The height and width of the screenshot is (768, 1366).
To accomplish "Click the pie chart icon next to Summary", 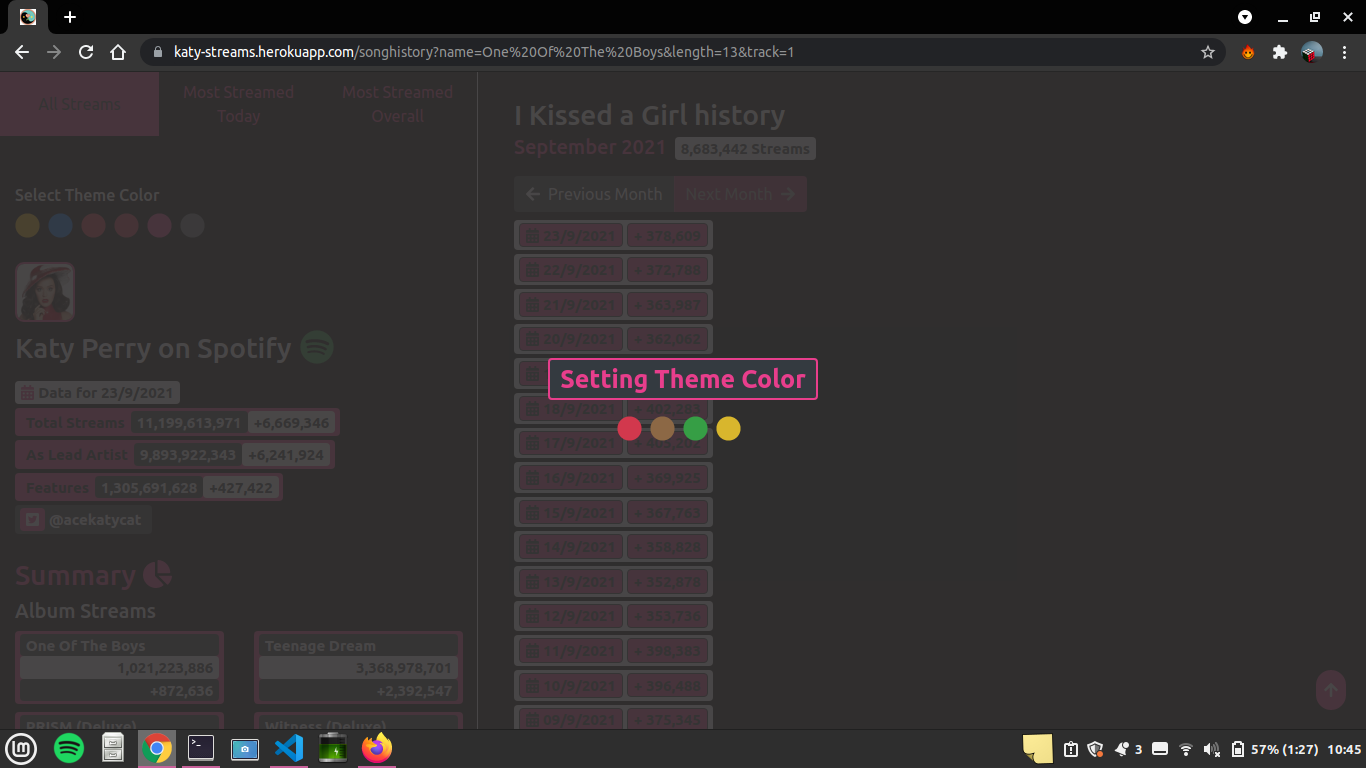I will pos(157,575).
